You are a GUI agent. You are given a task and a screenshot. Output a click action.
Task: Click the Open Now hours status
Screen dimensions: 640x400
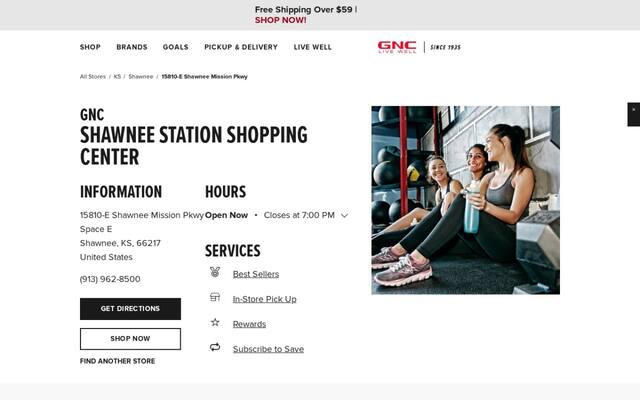(226, 215)
